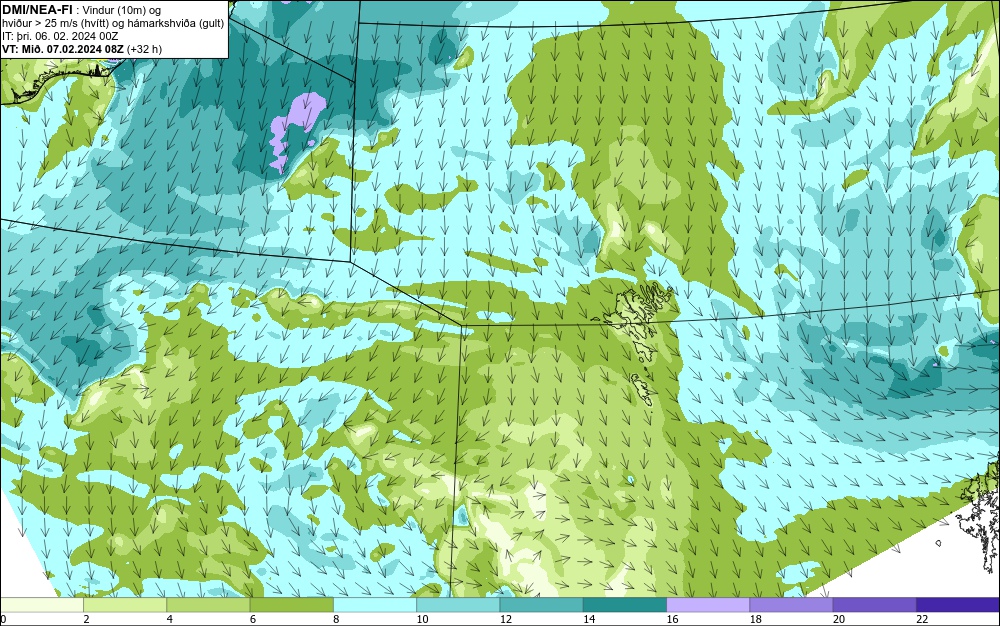Click the 'hviður > 25 m/s' legend line

point(113,23)
